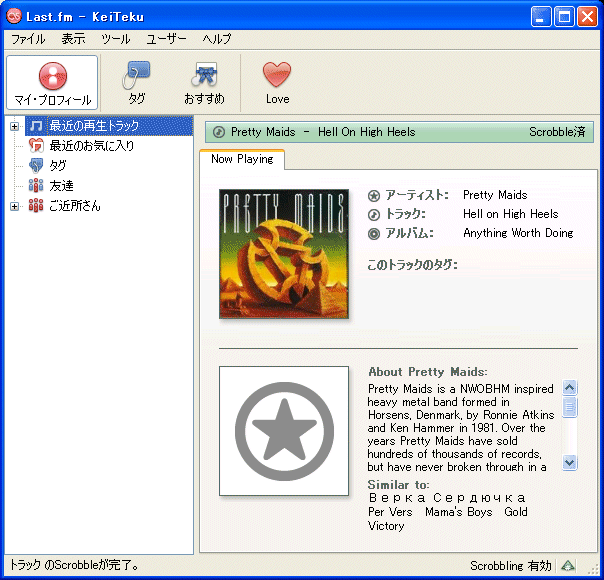The image size is (604, 580).
Task: Open similar artist Gold
Action: (516, 512)
